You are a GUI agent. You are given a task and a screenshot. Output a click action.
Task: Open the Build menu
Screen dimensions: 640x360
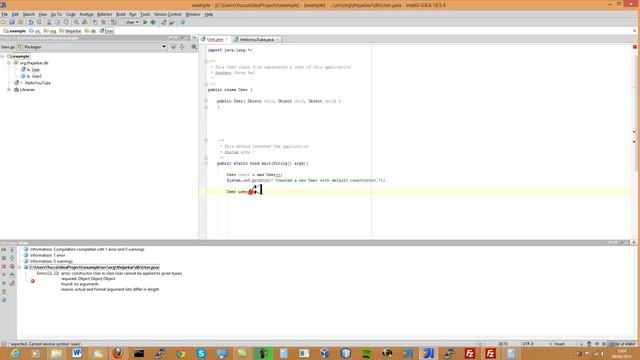[x=121, y=14]
